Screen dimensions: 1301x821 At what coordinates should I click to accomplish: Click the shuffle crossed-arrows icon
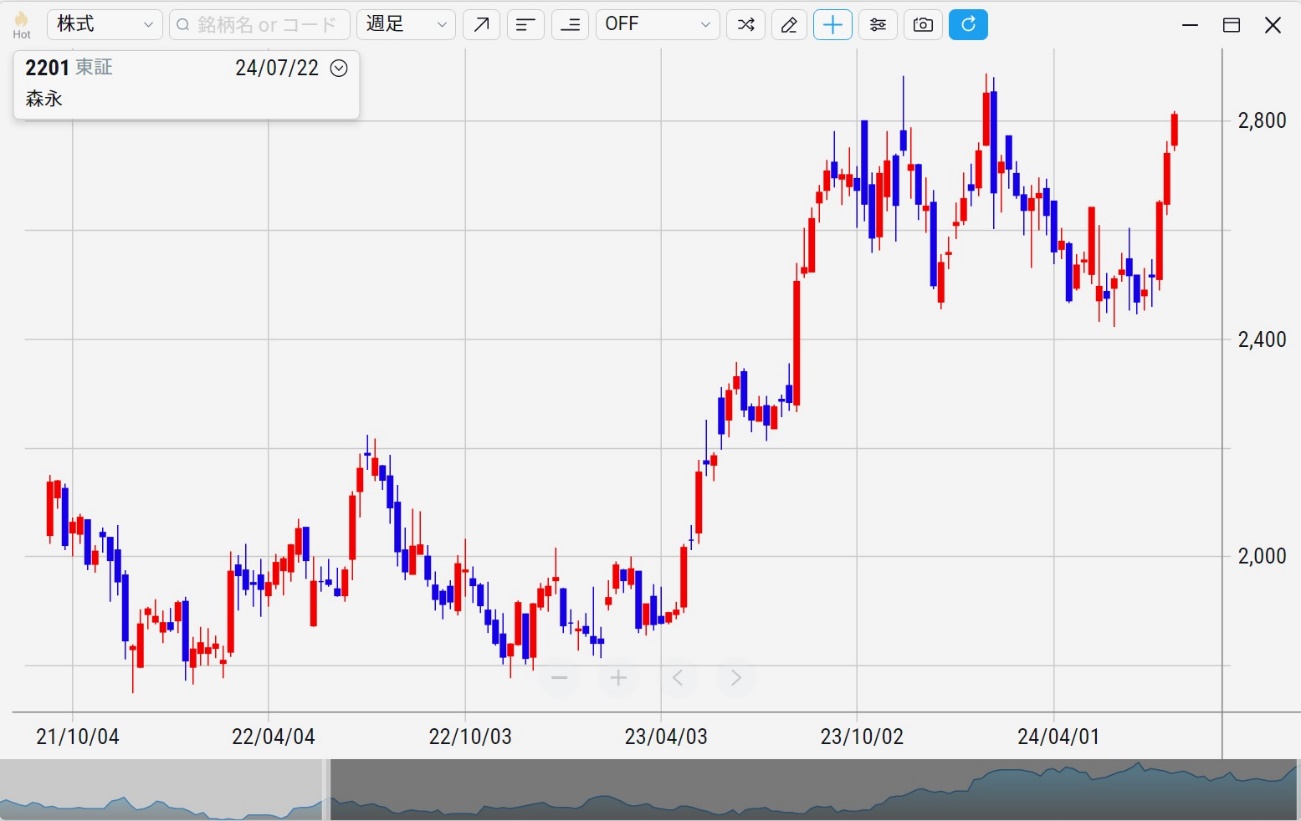click(x=745, y=24)
